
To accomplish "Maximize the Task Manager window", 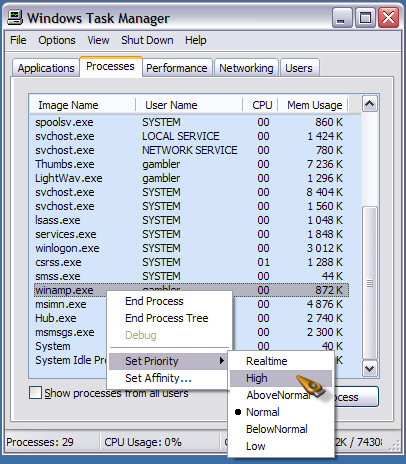I will pos(365,17).
